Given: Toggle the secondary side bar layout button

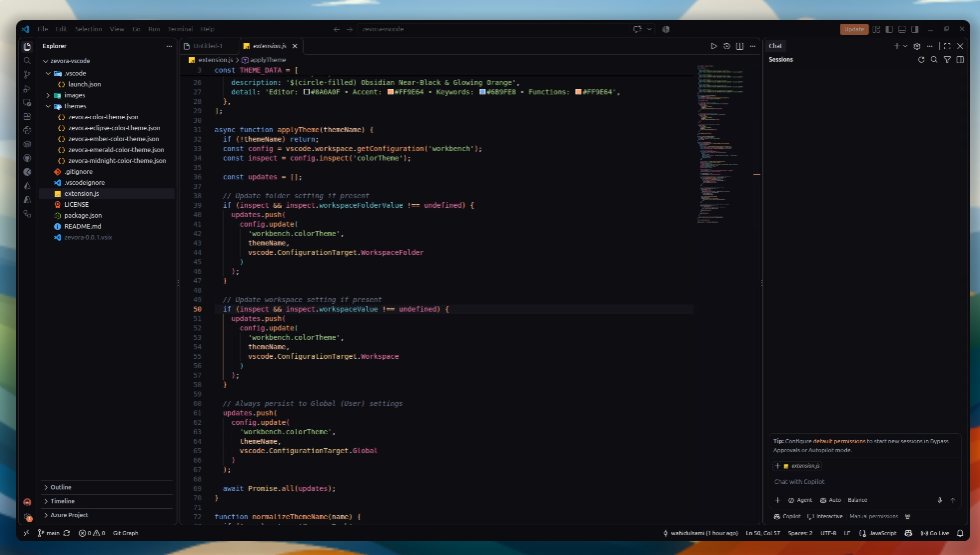Looking at the screenshot, I should pos(915,29).
